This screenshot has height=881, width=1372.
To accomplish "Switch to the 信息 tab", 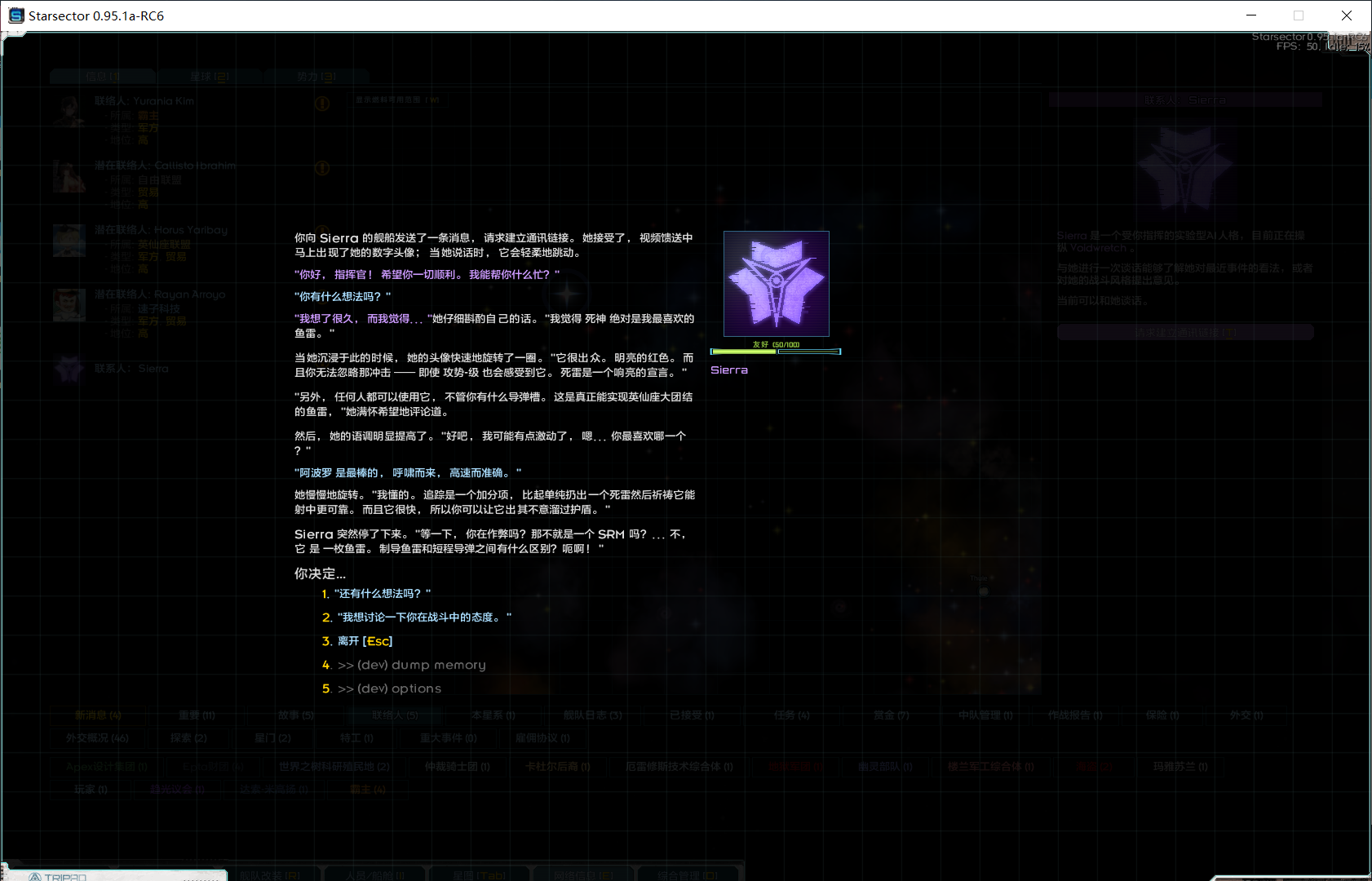I will (x=103, y=77).
